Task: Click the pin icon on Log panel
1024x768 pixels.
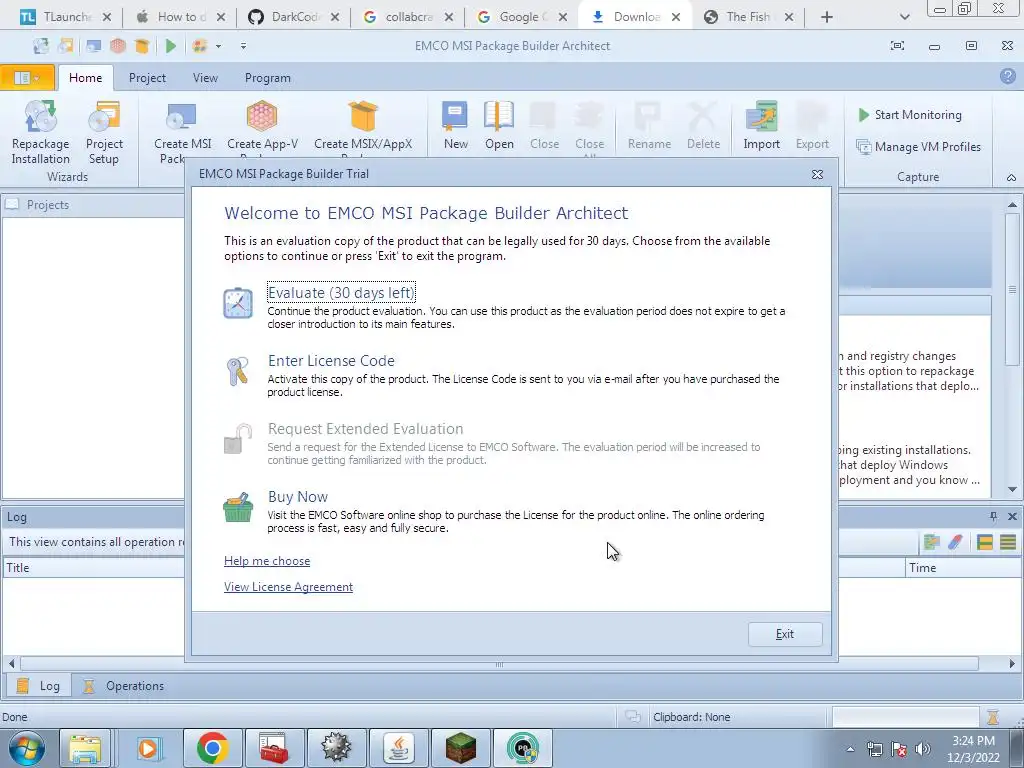Action: 993,517
